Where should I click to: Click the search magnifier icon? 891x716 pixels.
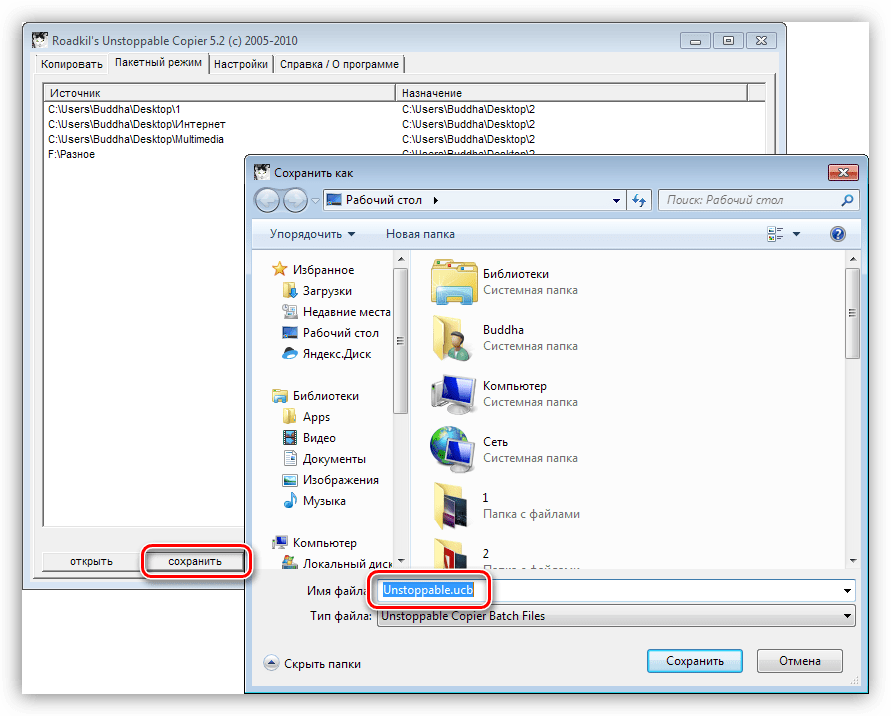(847, 200)
